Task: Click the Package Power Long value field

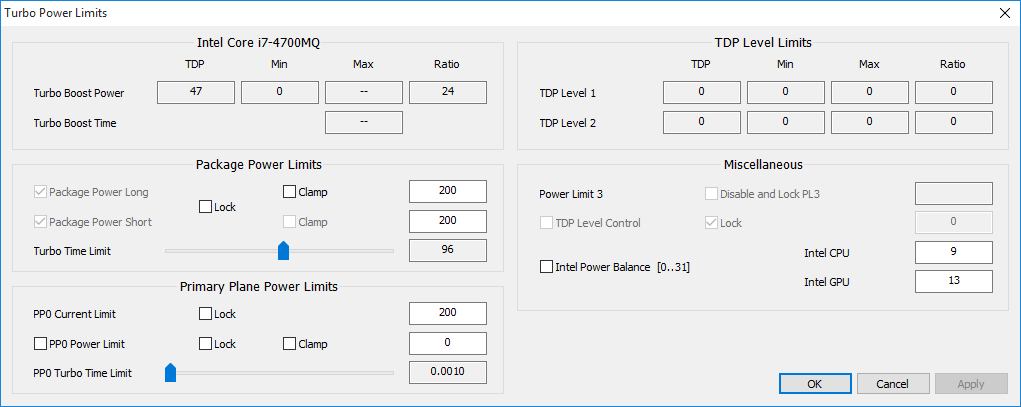Action: 448,191
